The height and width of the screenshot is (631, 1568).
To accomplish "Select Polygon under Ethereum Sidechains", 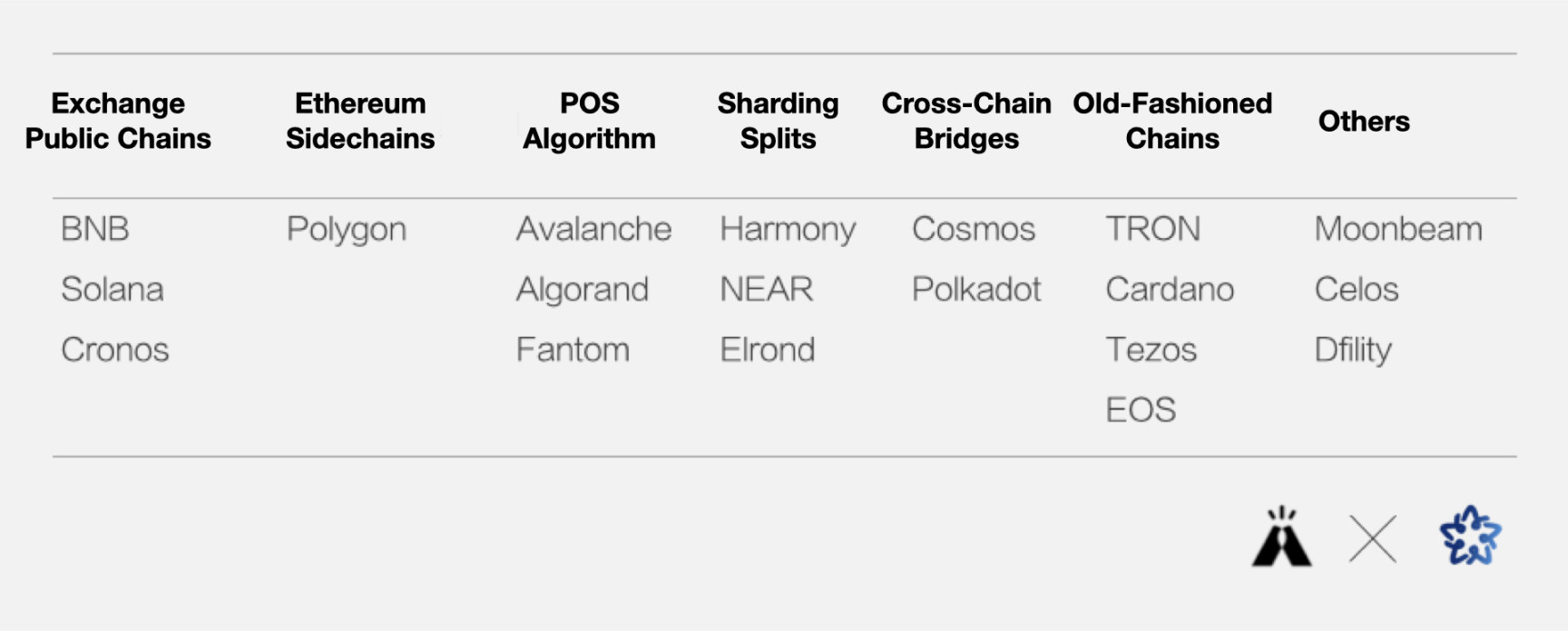I will coord(347,231).
